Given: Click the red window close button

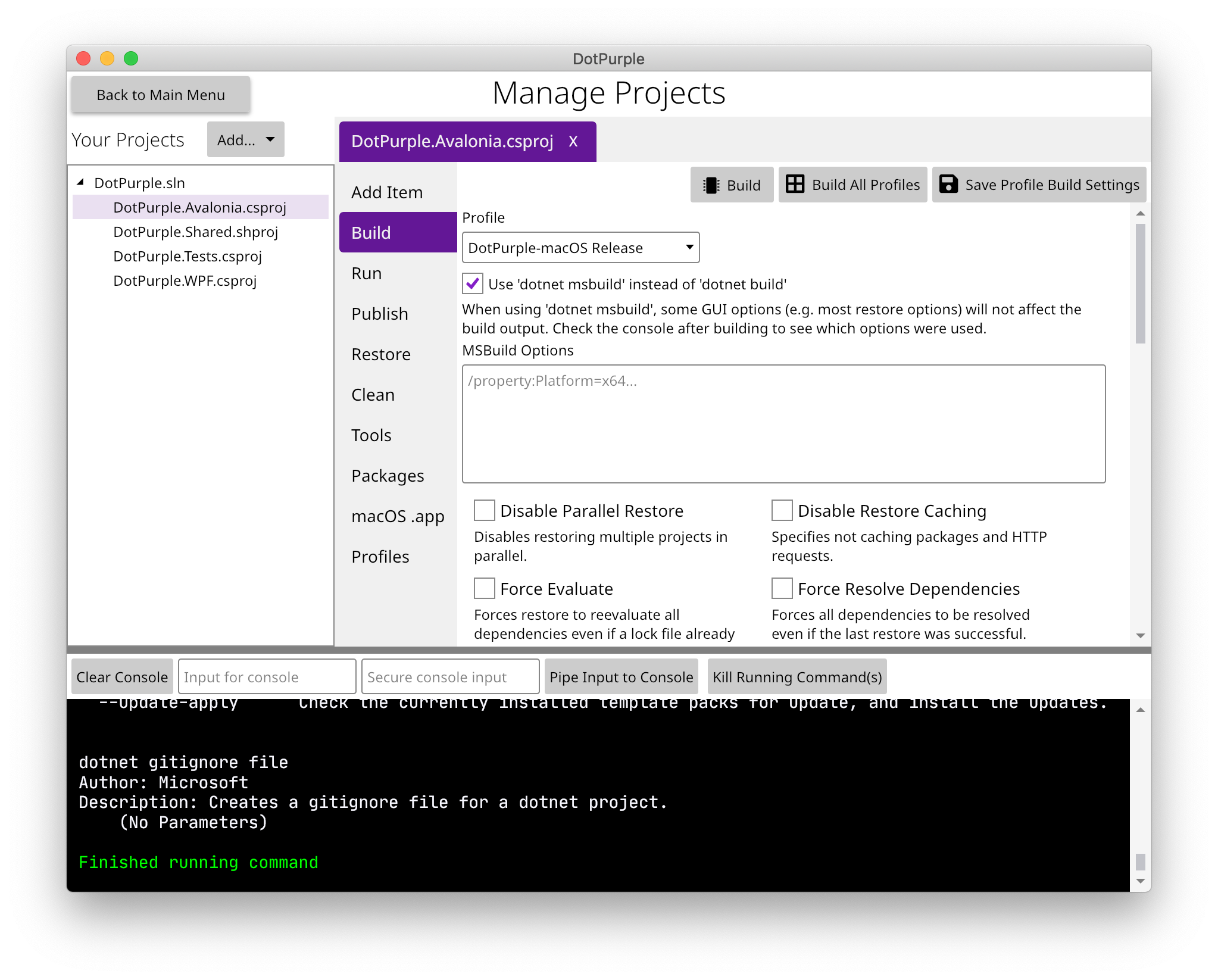Looking at the screenshot, I should click(x=83, y=58).
